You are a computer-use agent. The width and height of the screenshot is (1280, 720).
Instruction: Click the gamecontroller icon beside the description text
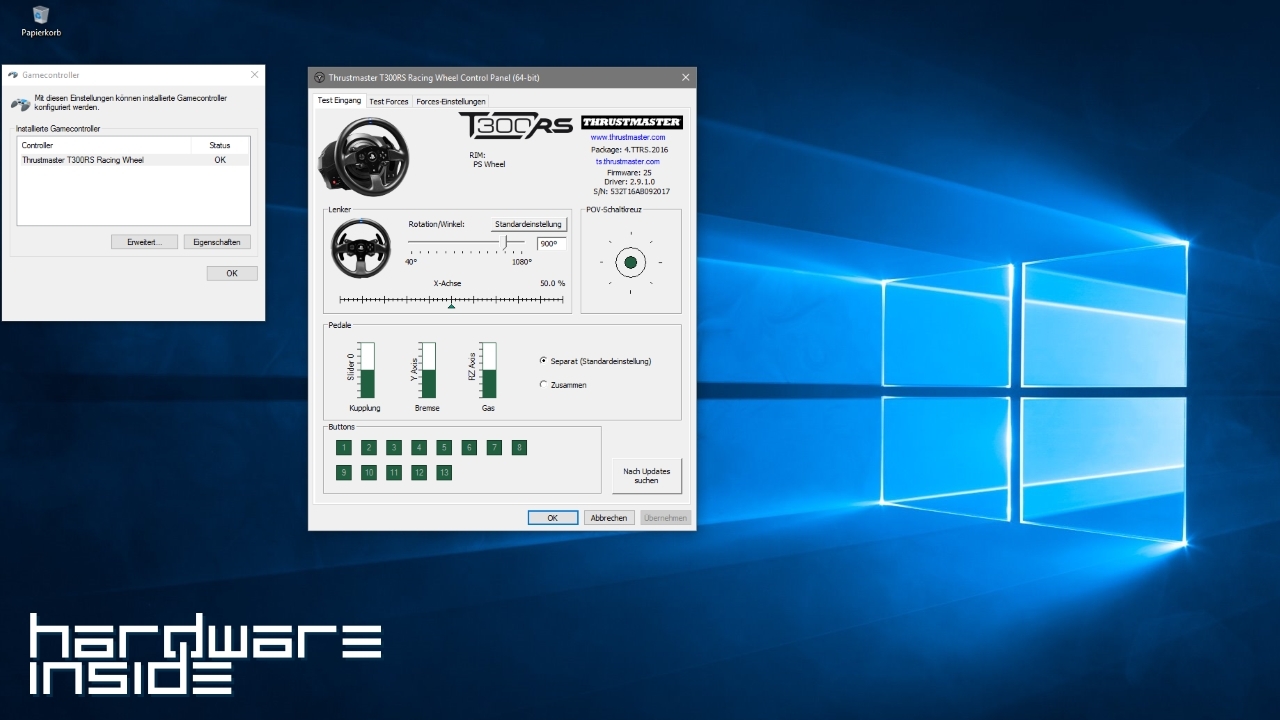(20, 103)
